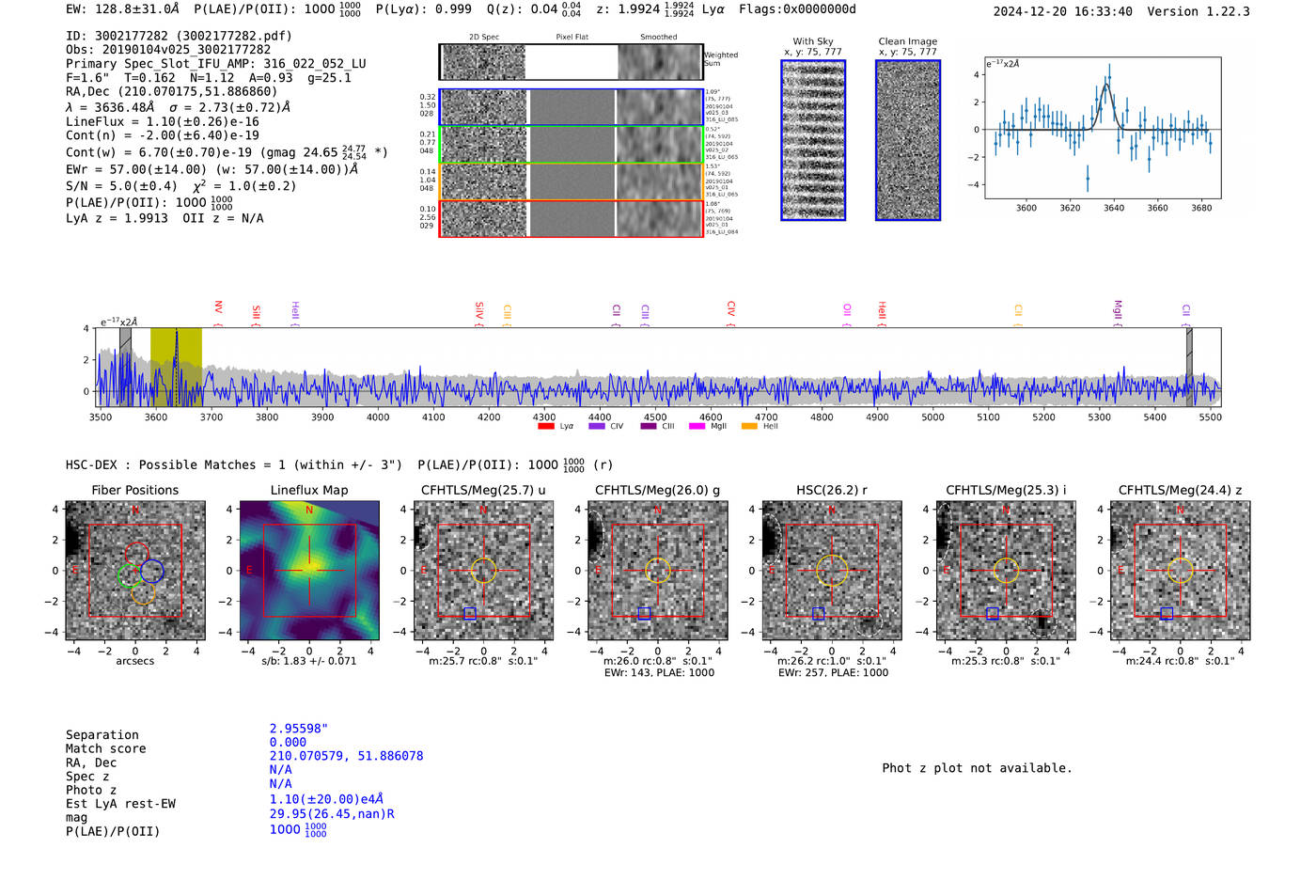Viewport: 1316px width, 896px height.
Task: Open the blue-framed fiber 2D Spec cutout
Action: coord(483,107)
